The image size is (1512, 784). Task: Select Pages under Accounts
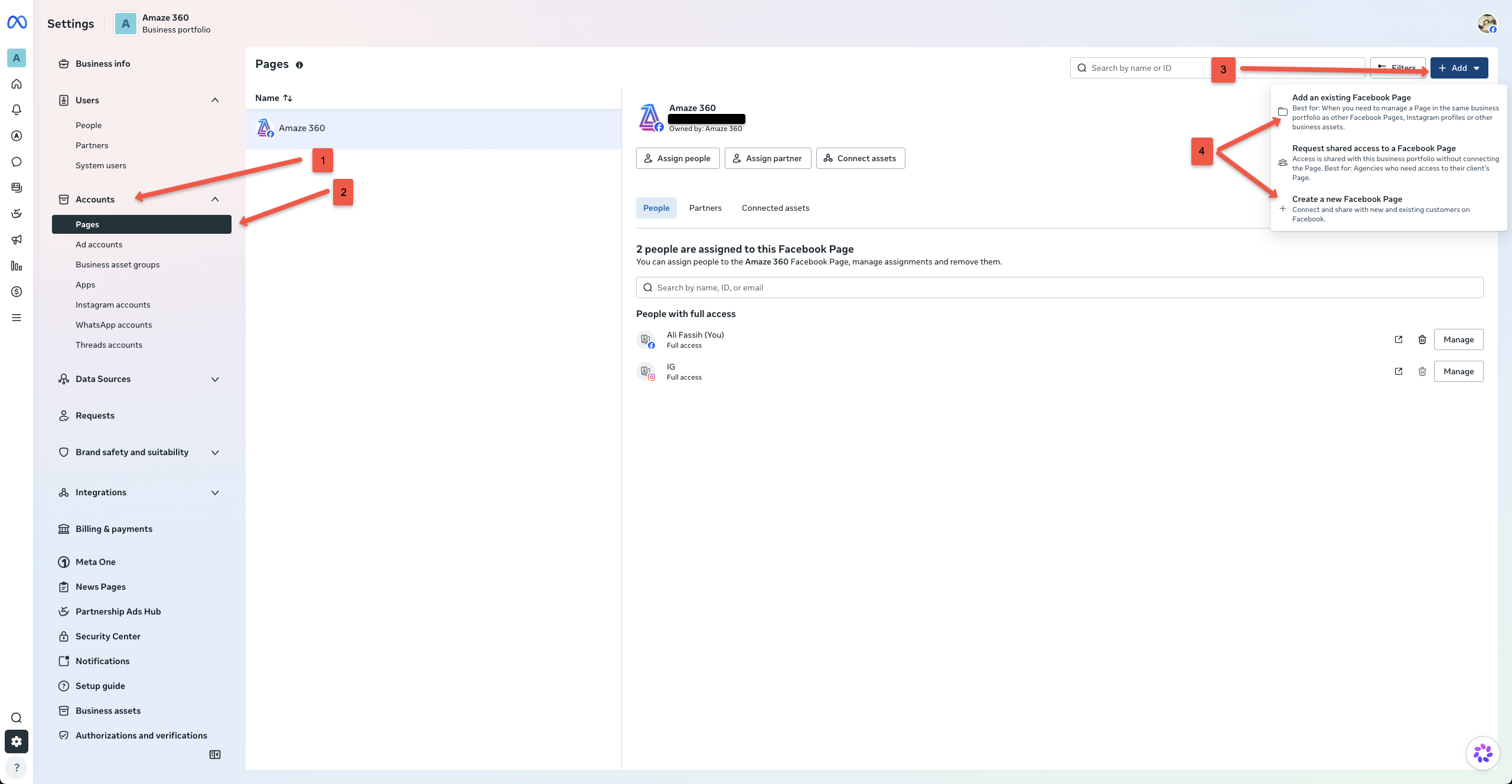[x=142, y=224]
